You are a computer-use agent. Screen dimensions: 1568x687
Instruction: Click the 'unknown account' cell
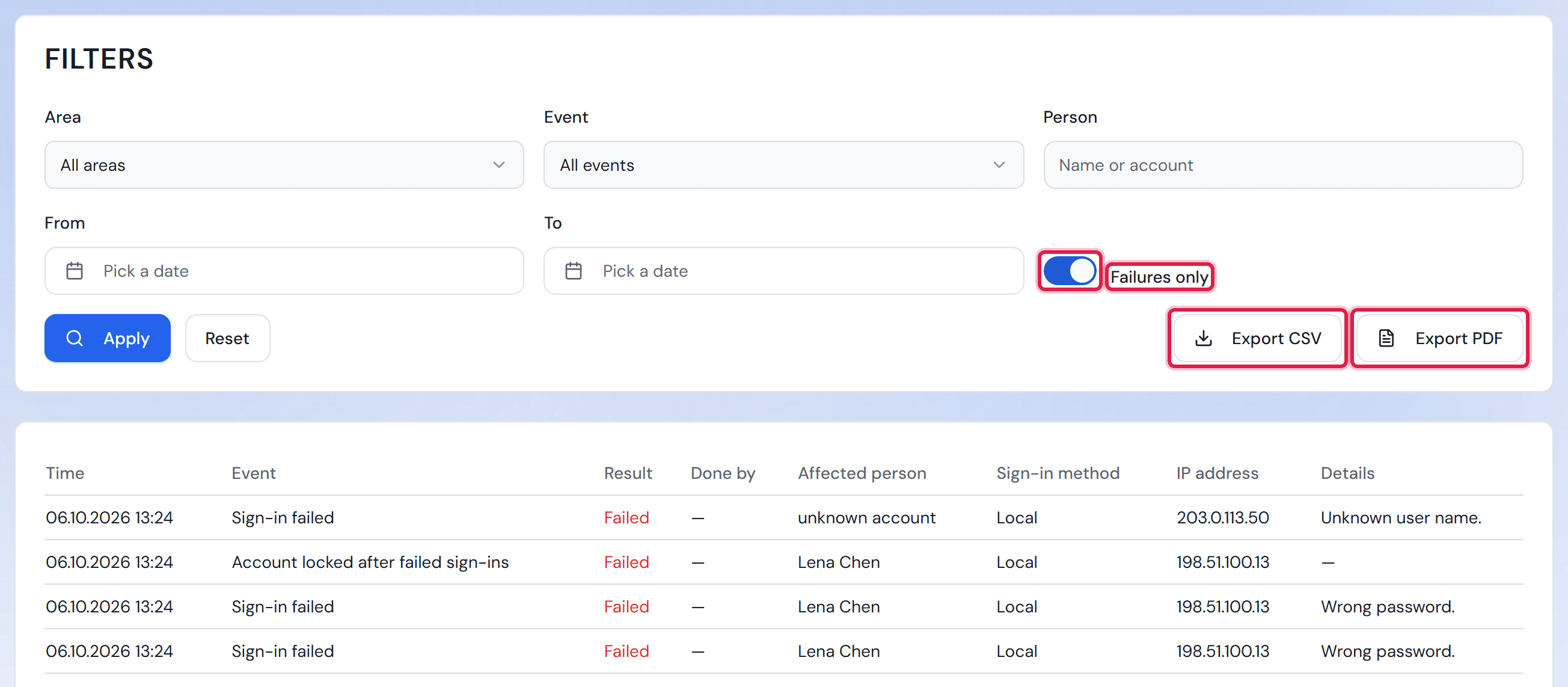tap(866, 518)
